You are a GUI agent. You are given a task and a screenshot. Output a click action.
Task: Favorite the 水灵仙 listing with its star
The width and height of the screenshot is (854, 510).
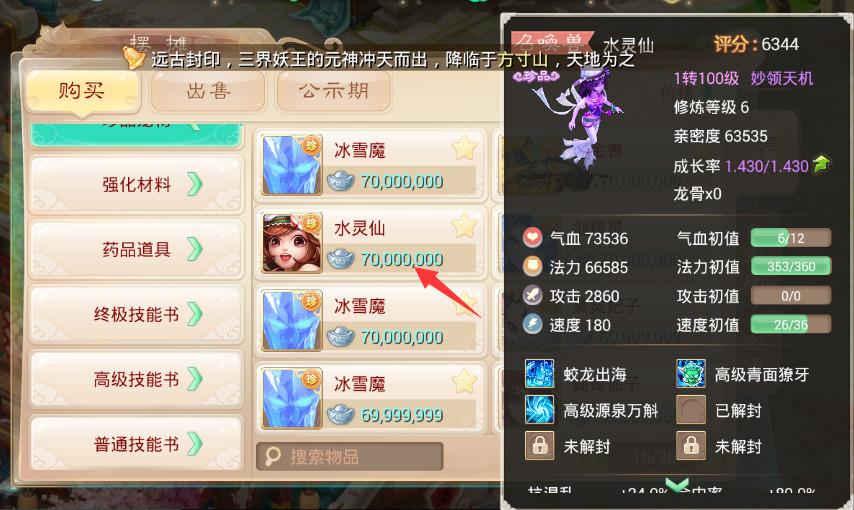pyautogui.click(x=464, y=225)
